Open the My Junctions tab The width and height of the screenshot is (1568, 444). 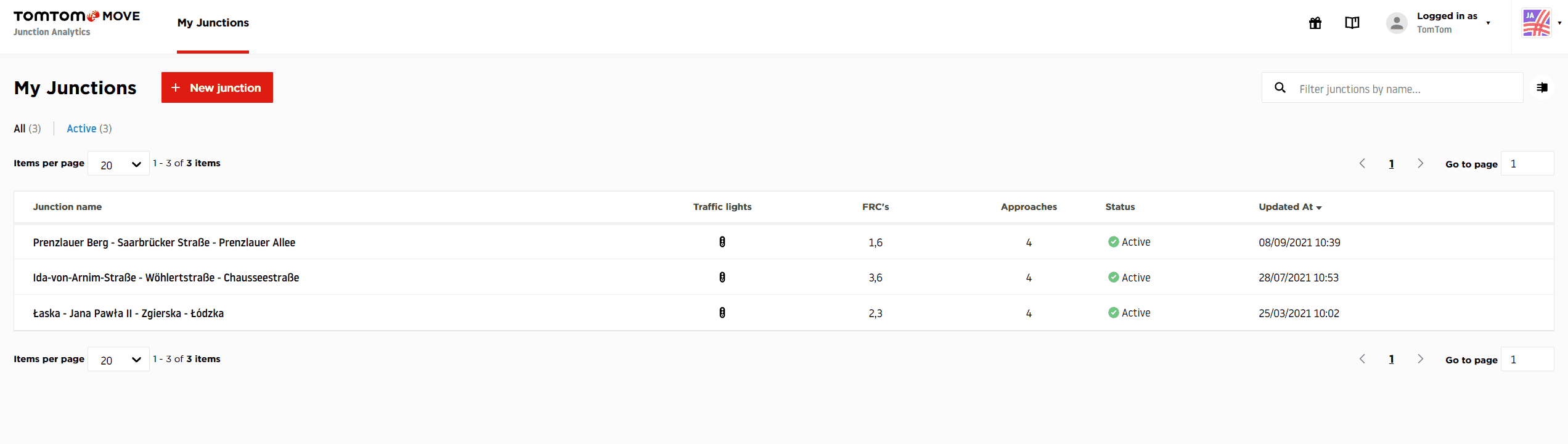pos(213,23)
